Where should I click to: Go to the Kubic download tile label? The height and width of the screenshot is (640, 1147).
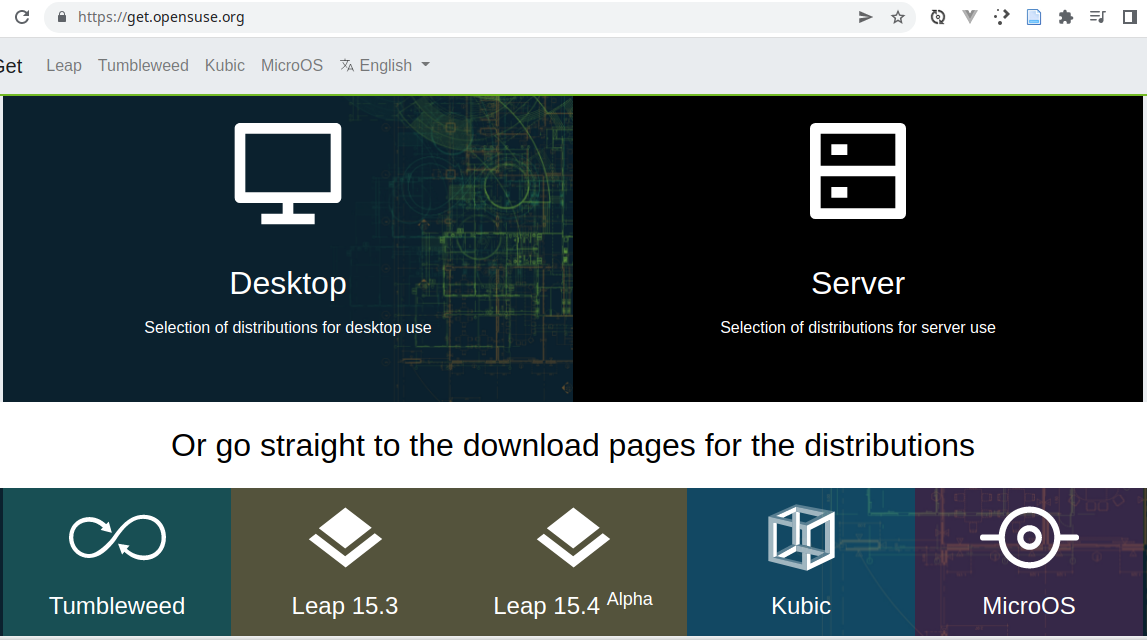click(801, 606)
